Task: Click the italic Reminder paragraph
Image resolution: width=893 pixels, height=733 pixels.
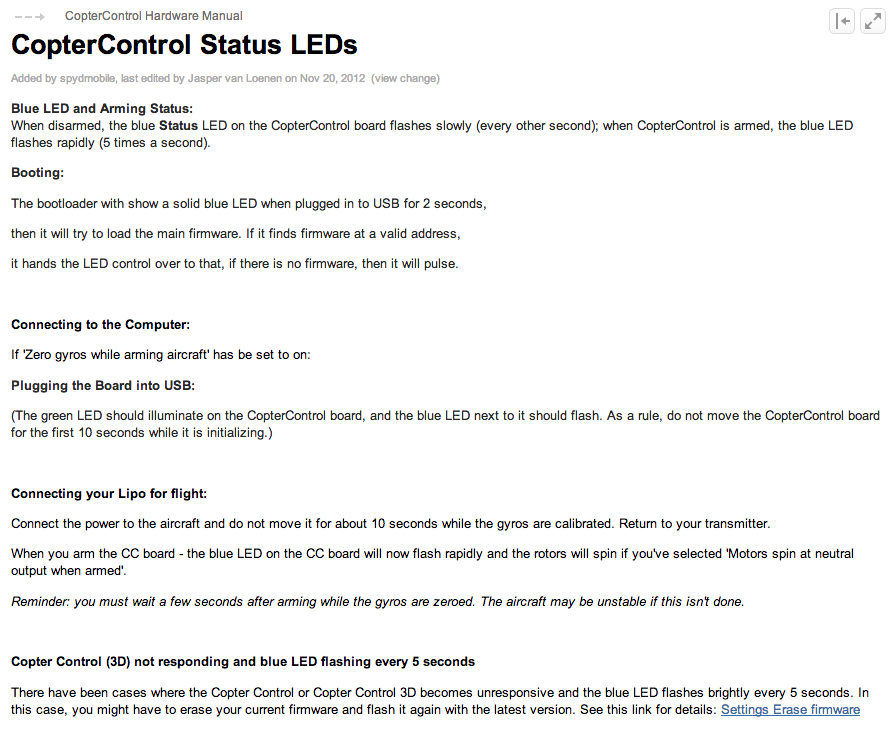Action: pyautogui.click(x=378, y=602)
